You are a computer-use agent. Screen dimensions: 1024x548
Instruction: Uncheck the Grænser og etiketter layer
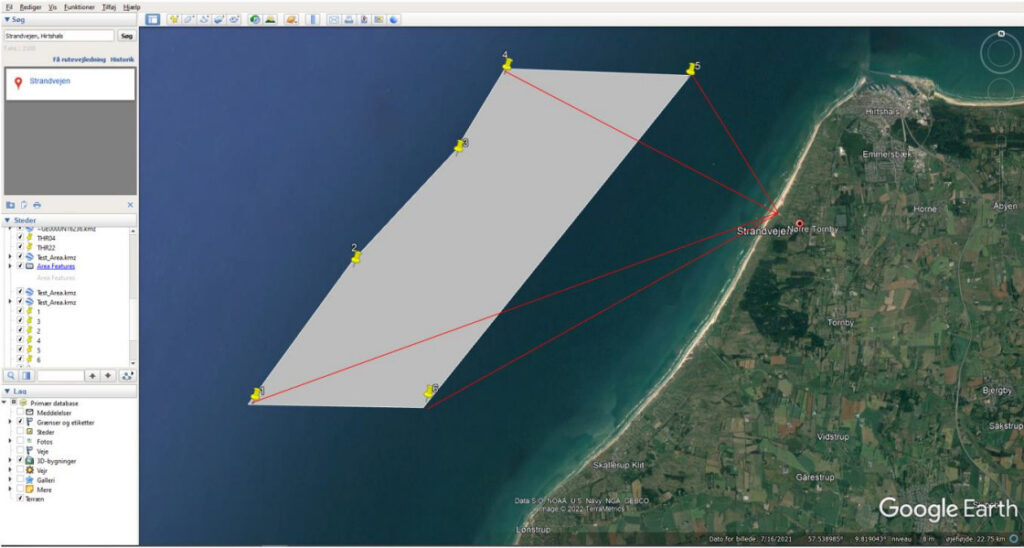[x=20, y=422]
